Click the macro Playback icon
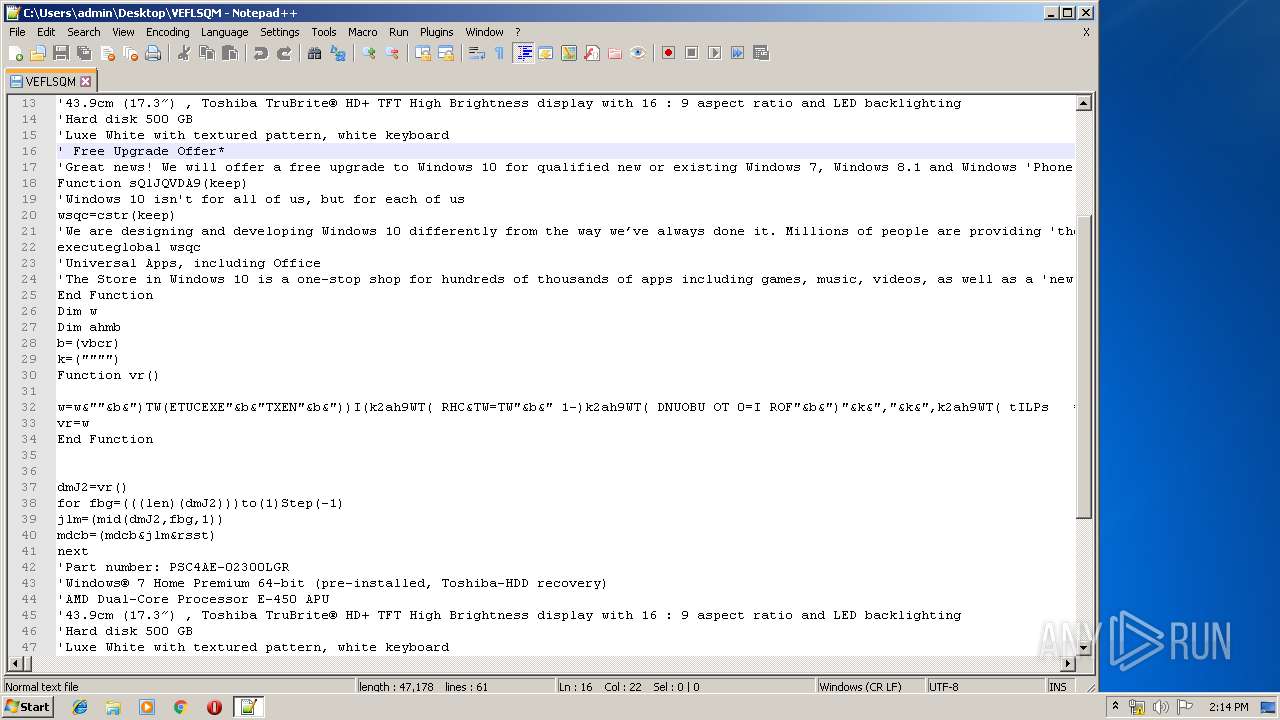The height and width of the screenshot is (720, 1280). (x=714, y=53)
